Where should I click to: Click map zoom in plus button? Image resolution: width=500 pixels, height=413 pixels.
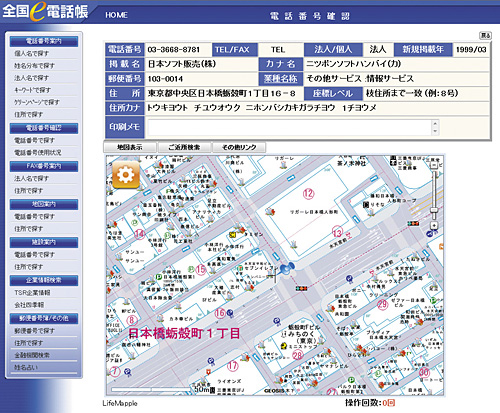click(434, 225)
